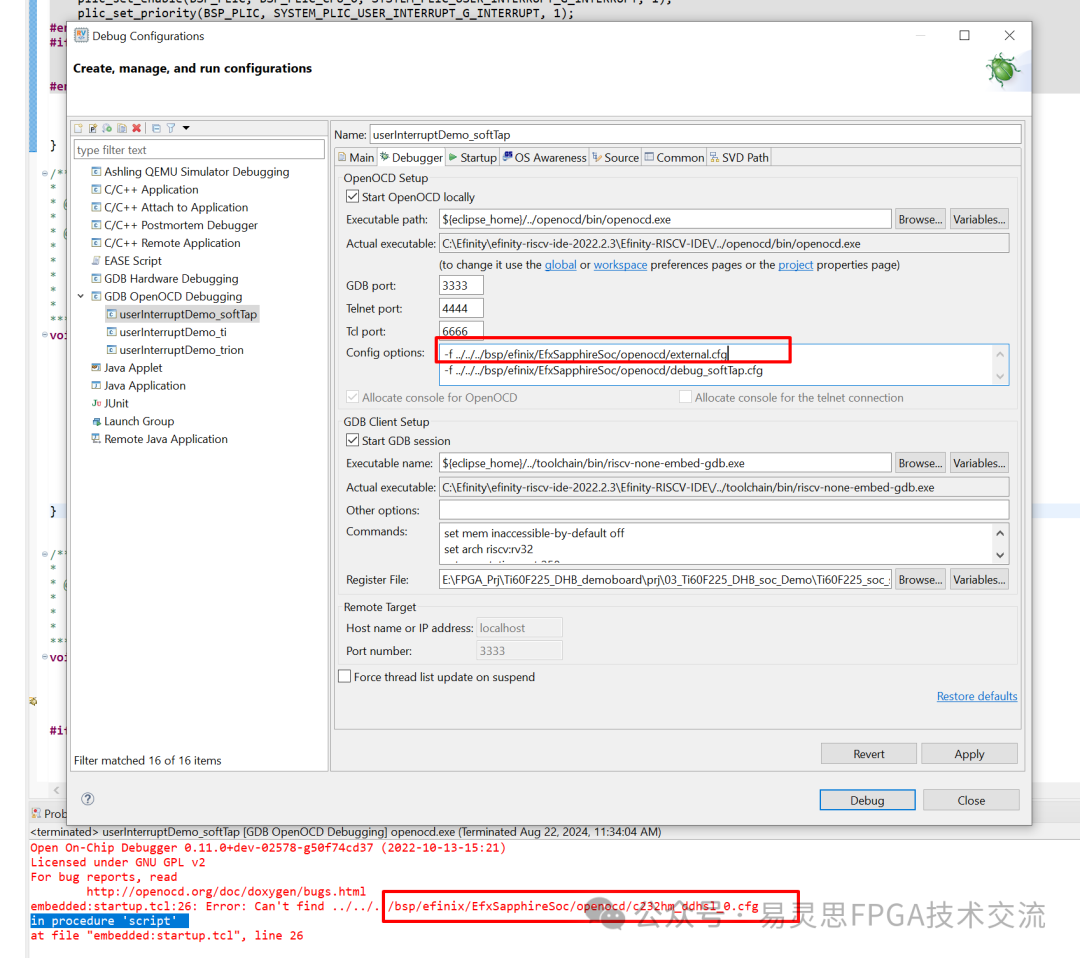Click the Telnet port field
Screen dimensions: 1080x958
pos(461,309)
